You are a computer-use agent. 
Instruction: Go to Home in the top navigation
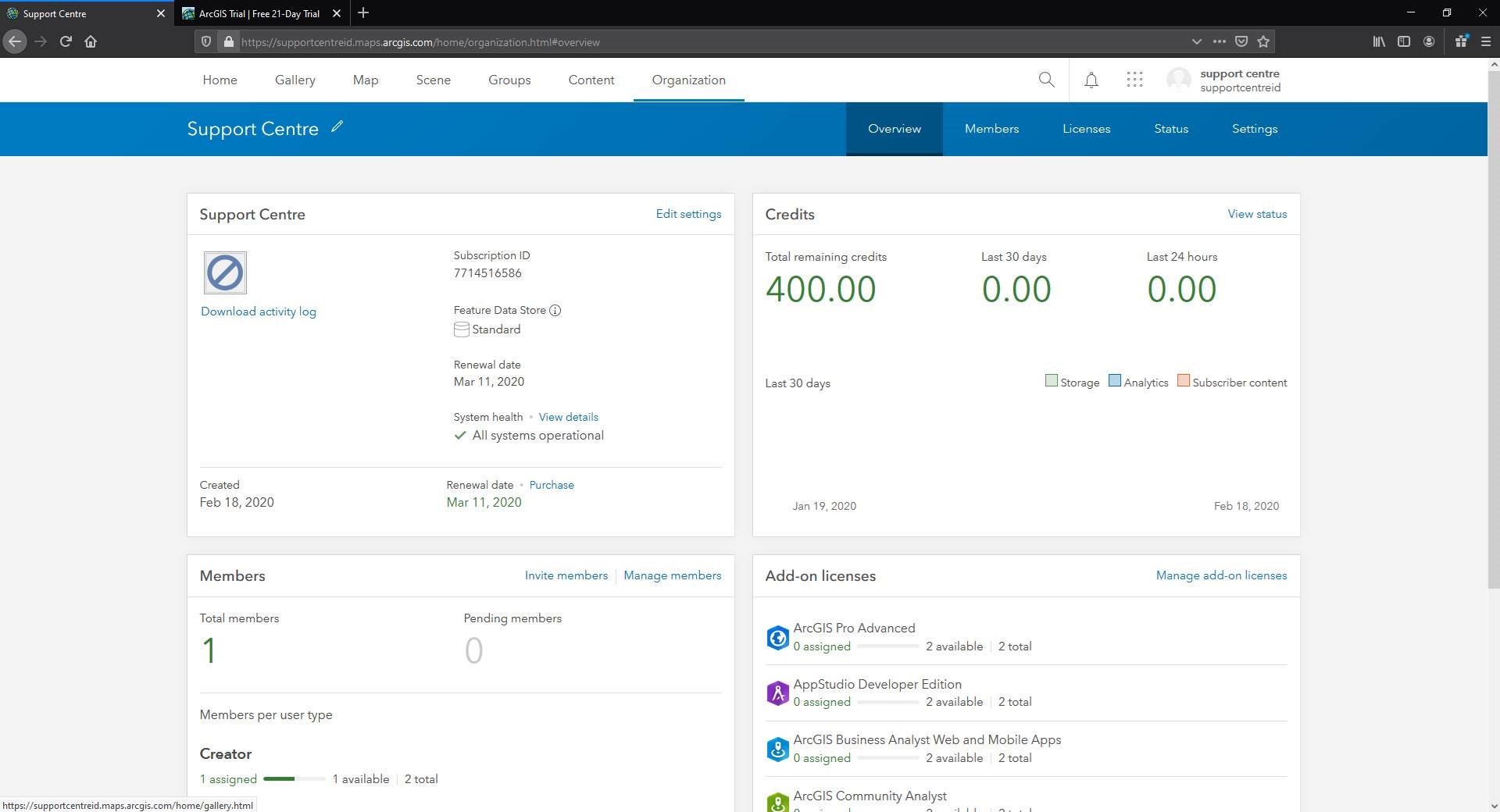point(220,80)
